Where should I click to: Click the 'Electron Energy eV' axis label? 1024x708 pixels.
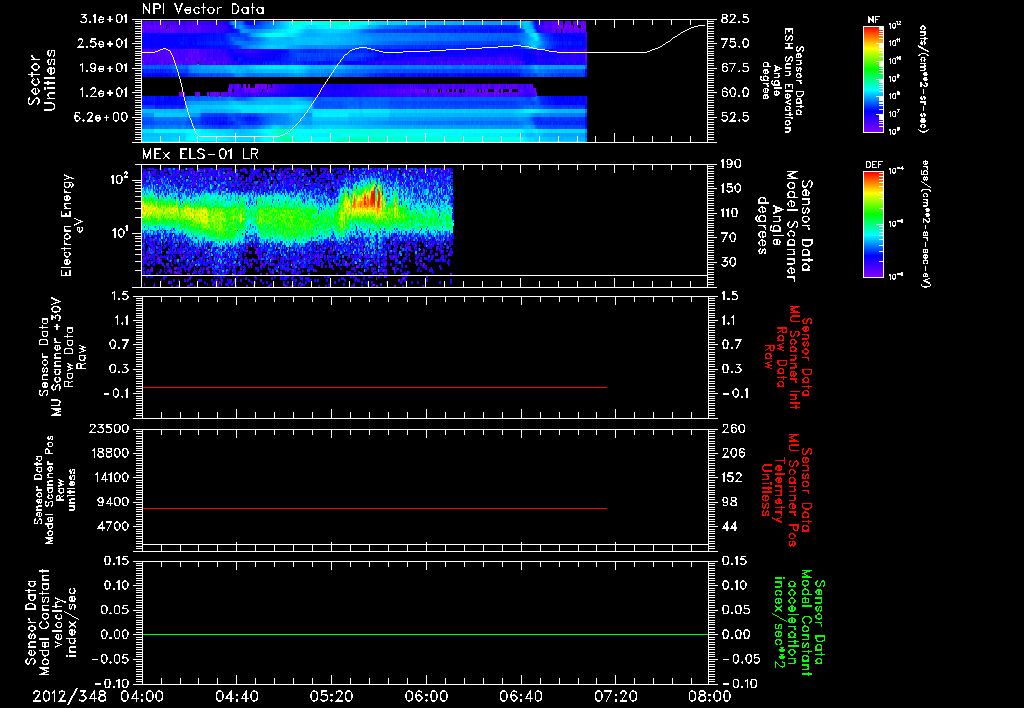(71, 225)
